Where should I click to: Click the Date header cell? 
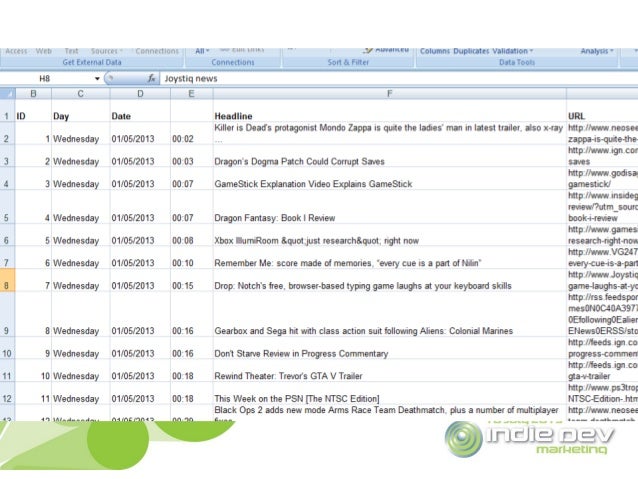tap(140, 111)
